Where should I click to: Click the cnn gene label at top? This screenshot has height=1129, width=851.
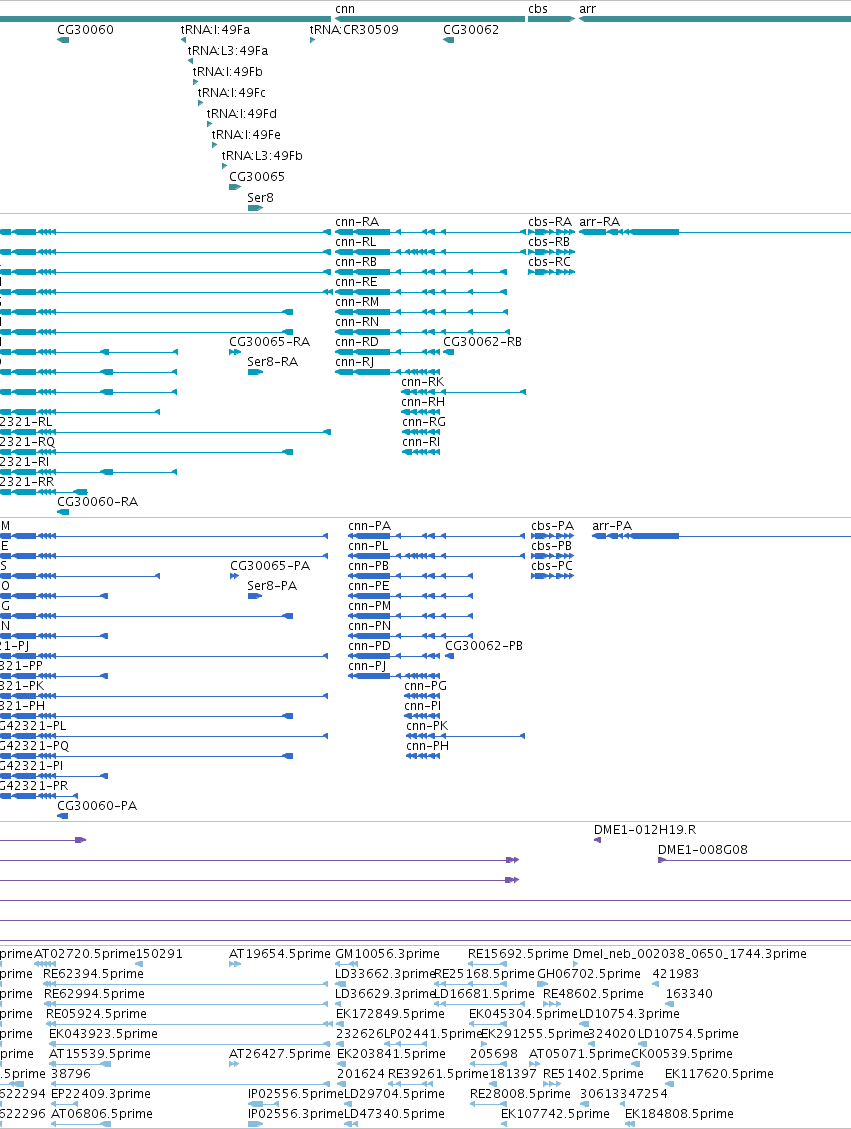[x=345, y=9]
